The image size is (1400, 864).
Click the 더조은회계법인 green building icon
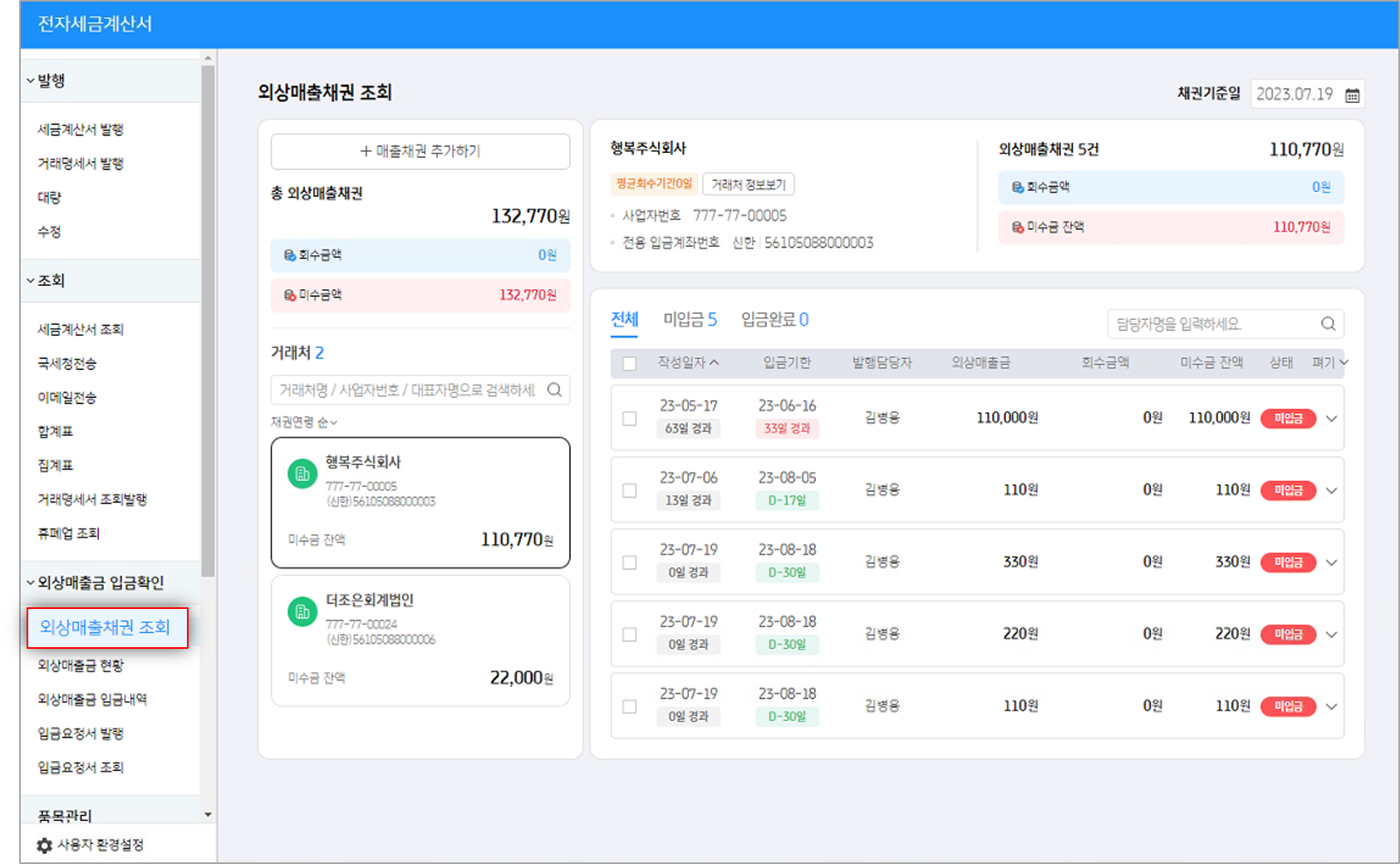tap(302, 611)
